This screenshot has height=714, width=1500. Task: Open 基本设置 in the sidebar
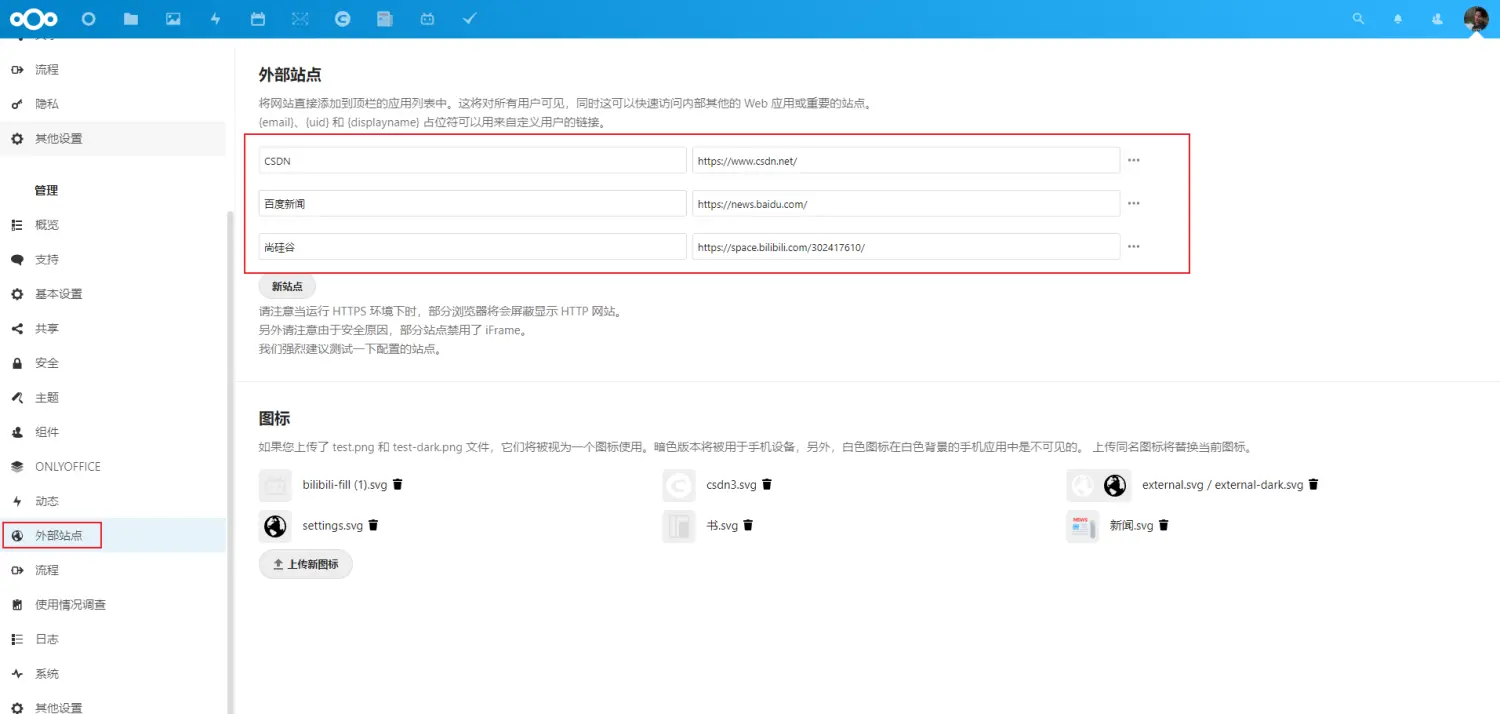click(x=113, y=294)
